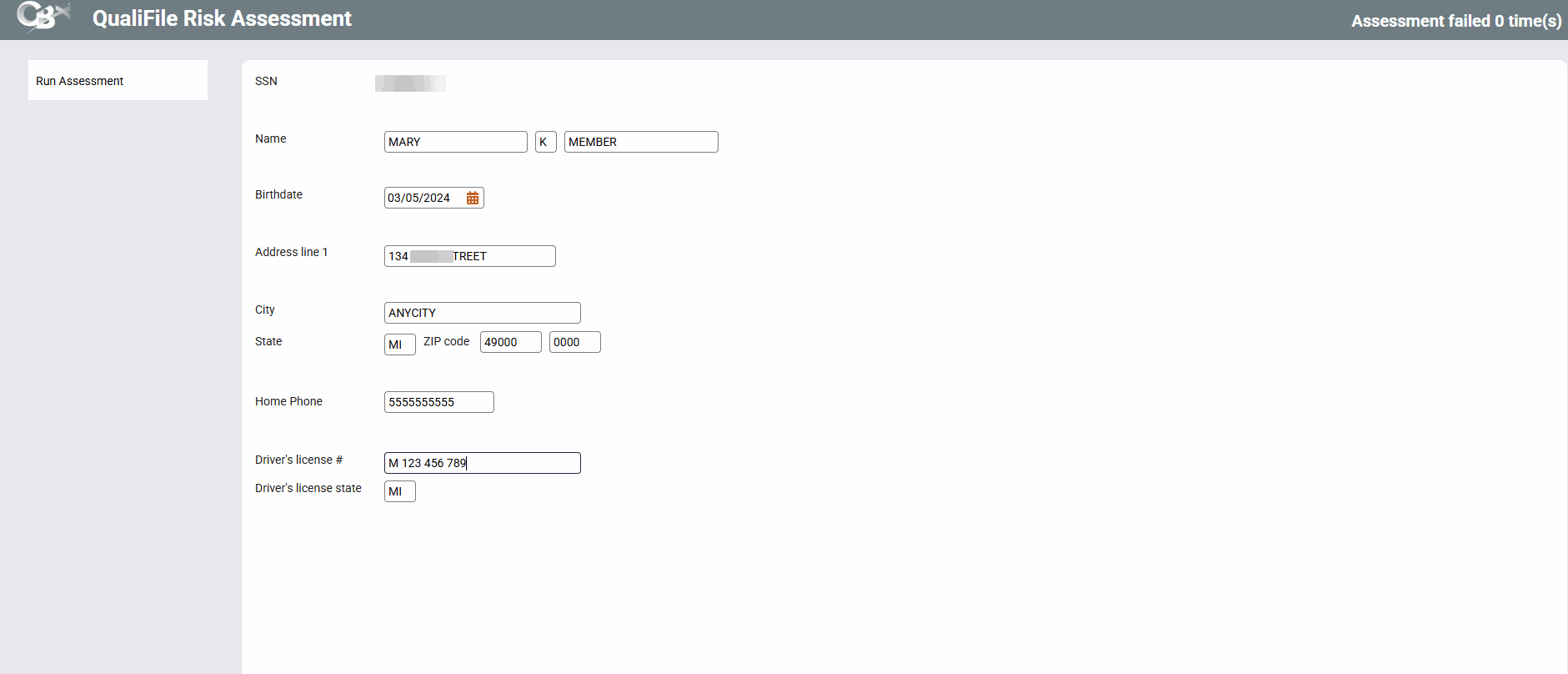Screen dimensions: 1568x674
Task: Open the birthdate calendar picker
Action: point(473,198)
